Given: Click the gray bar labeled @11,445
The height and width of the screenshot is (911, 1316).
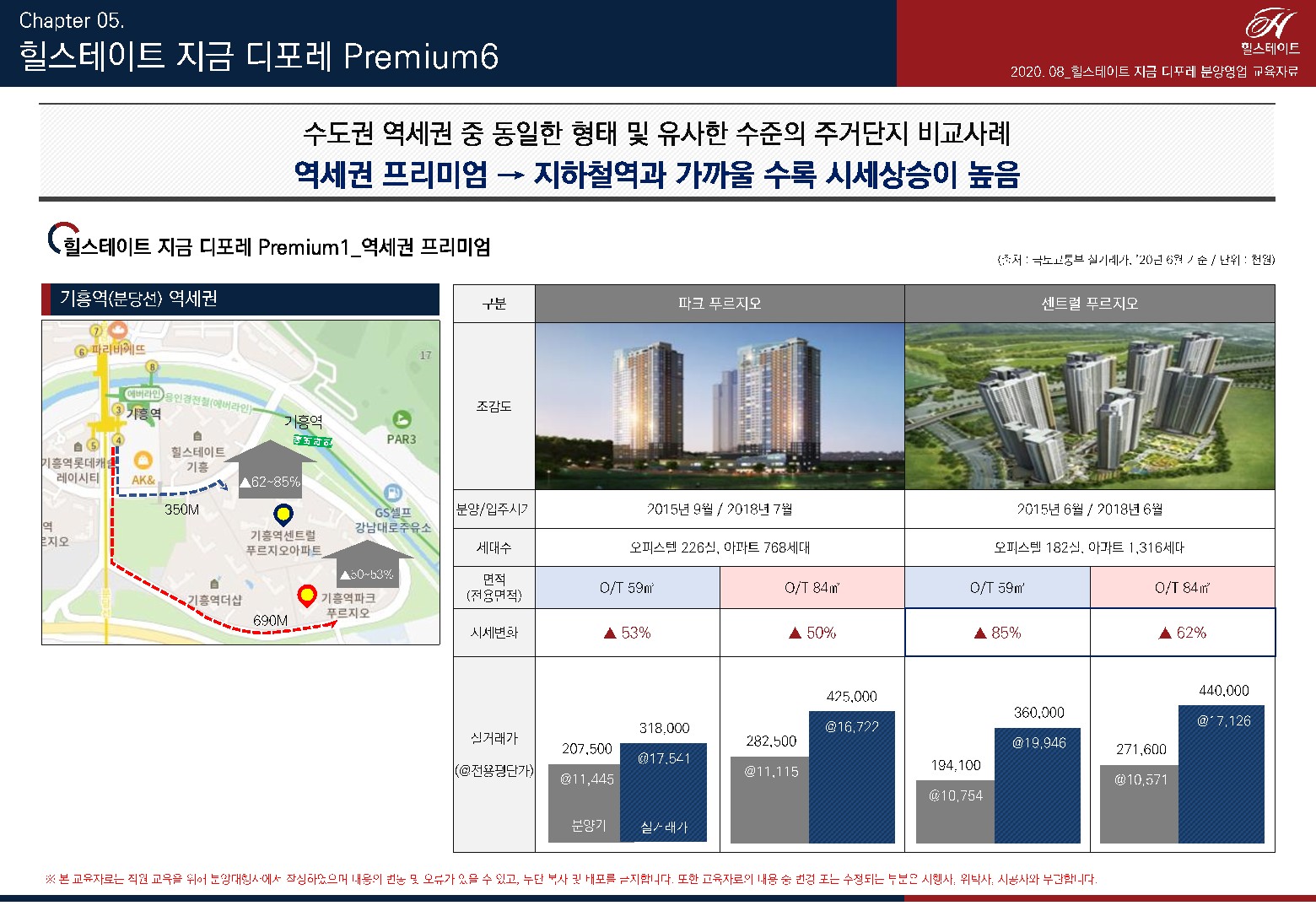Looking at the screenshot, I should tap(585, 803).
